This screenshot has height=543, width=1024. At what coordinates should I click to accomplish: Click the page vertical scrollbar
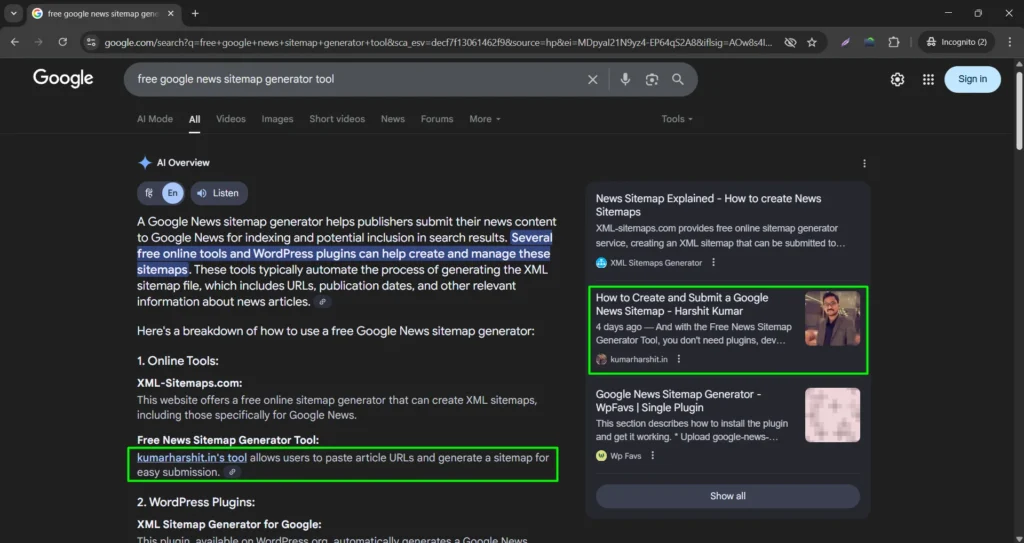(1019, 111)
